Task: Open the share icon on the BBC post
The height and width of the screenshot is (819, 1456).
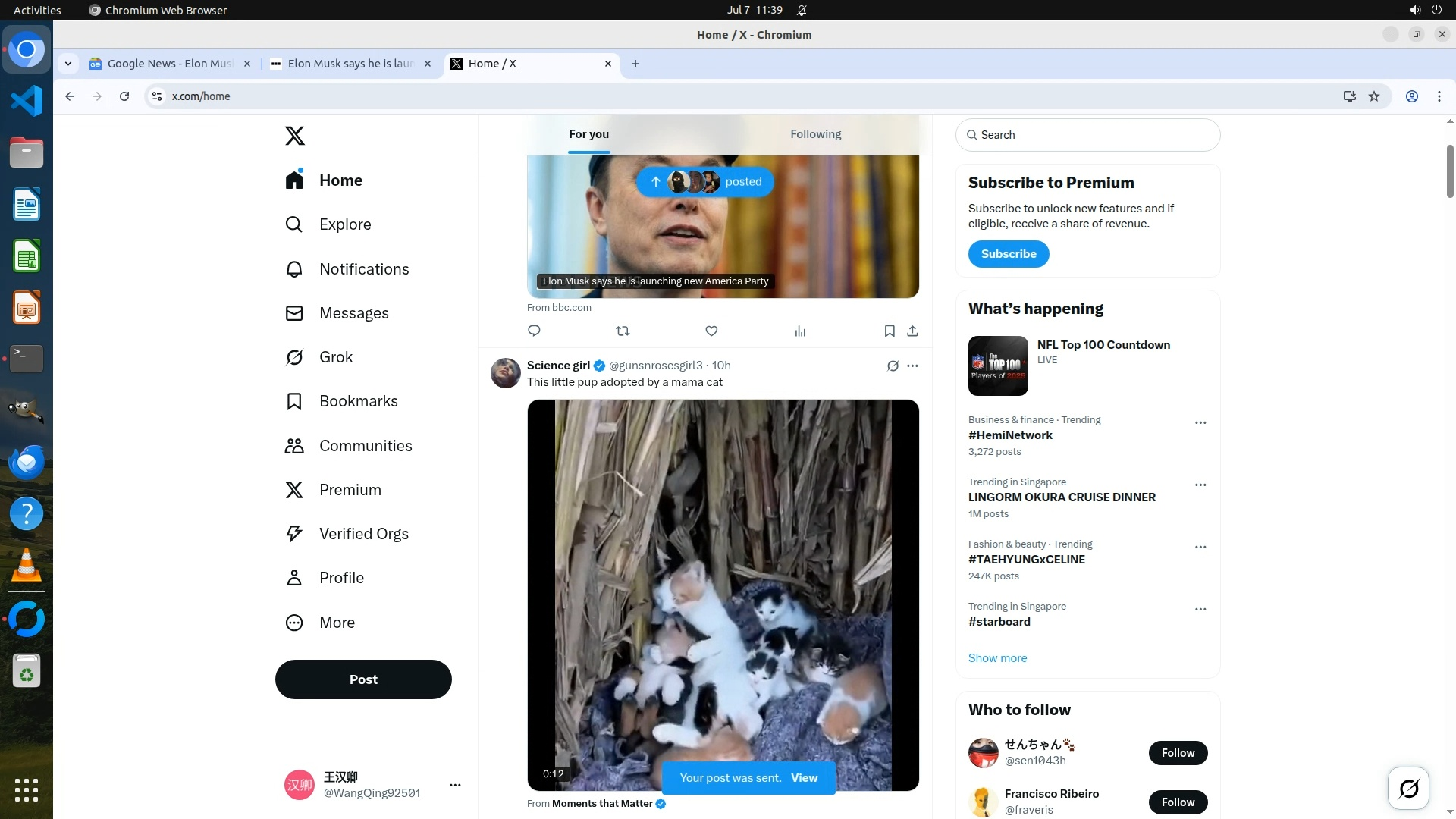Action: tap(912, 331)
